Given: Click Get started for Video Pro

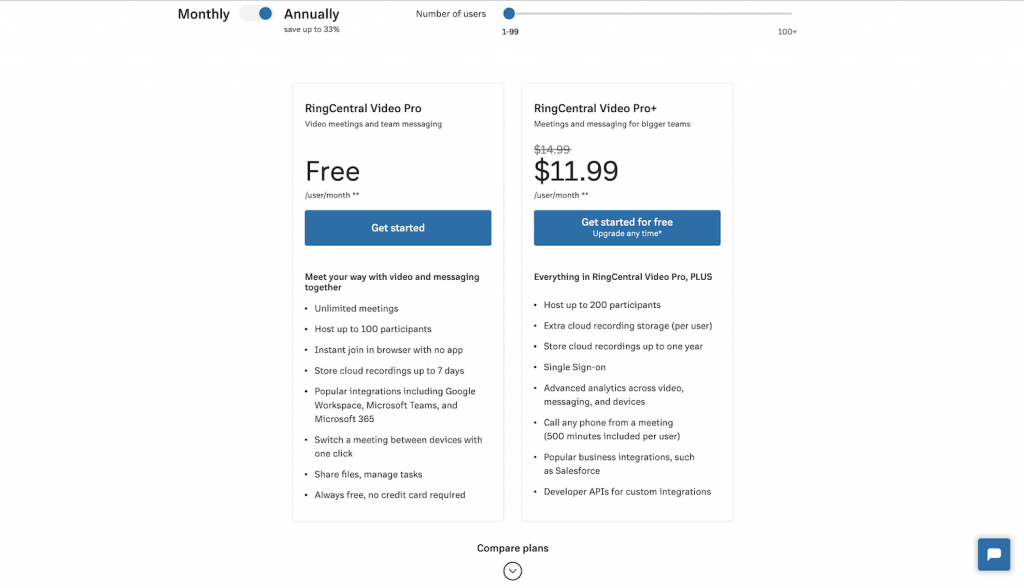Looking at the screenshot, I should click(x=397, y=227).
